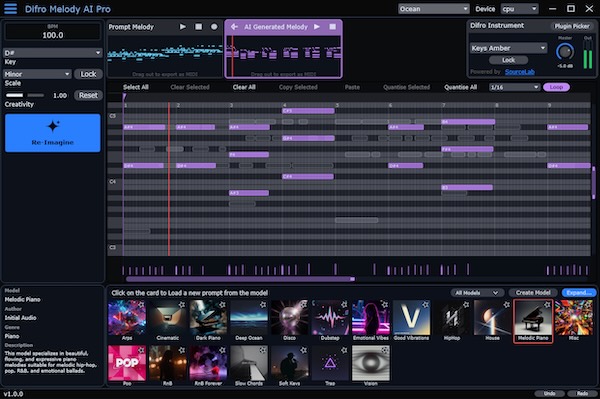Load the RnB model card
The height and width of the screenshot is (399, 600).
point(168,365)
